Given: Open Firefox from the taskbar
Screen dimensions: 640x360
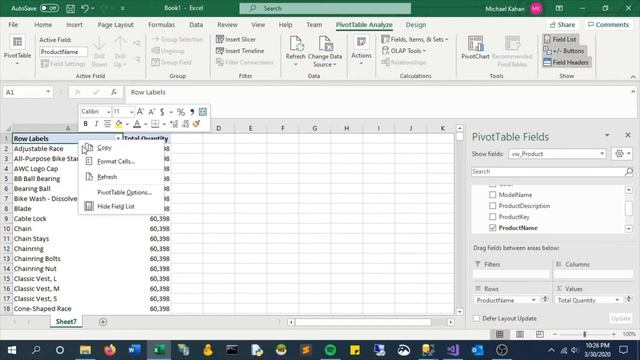Looking at the screenshot, I should coord(110,350).
